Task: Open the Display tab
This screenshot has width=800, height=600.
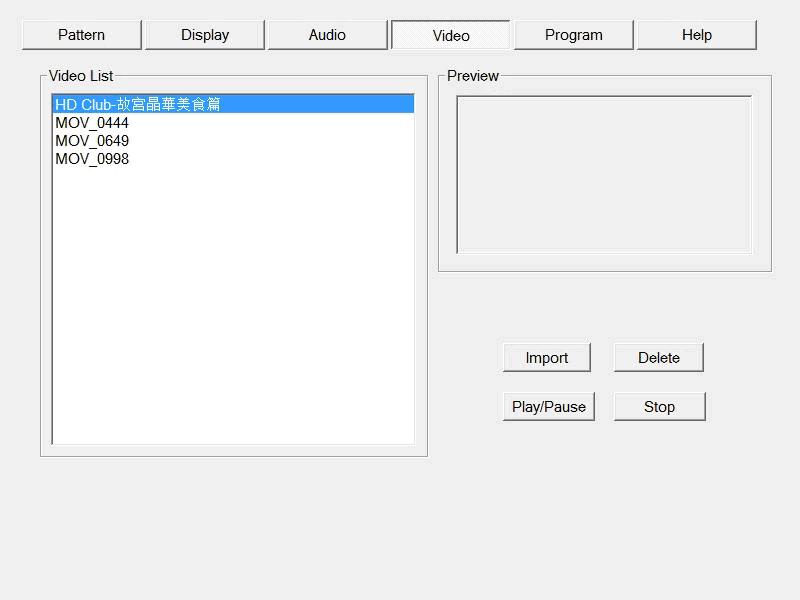Action: [x=205, y=35]
